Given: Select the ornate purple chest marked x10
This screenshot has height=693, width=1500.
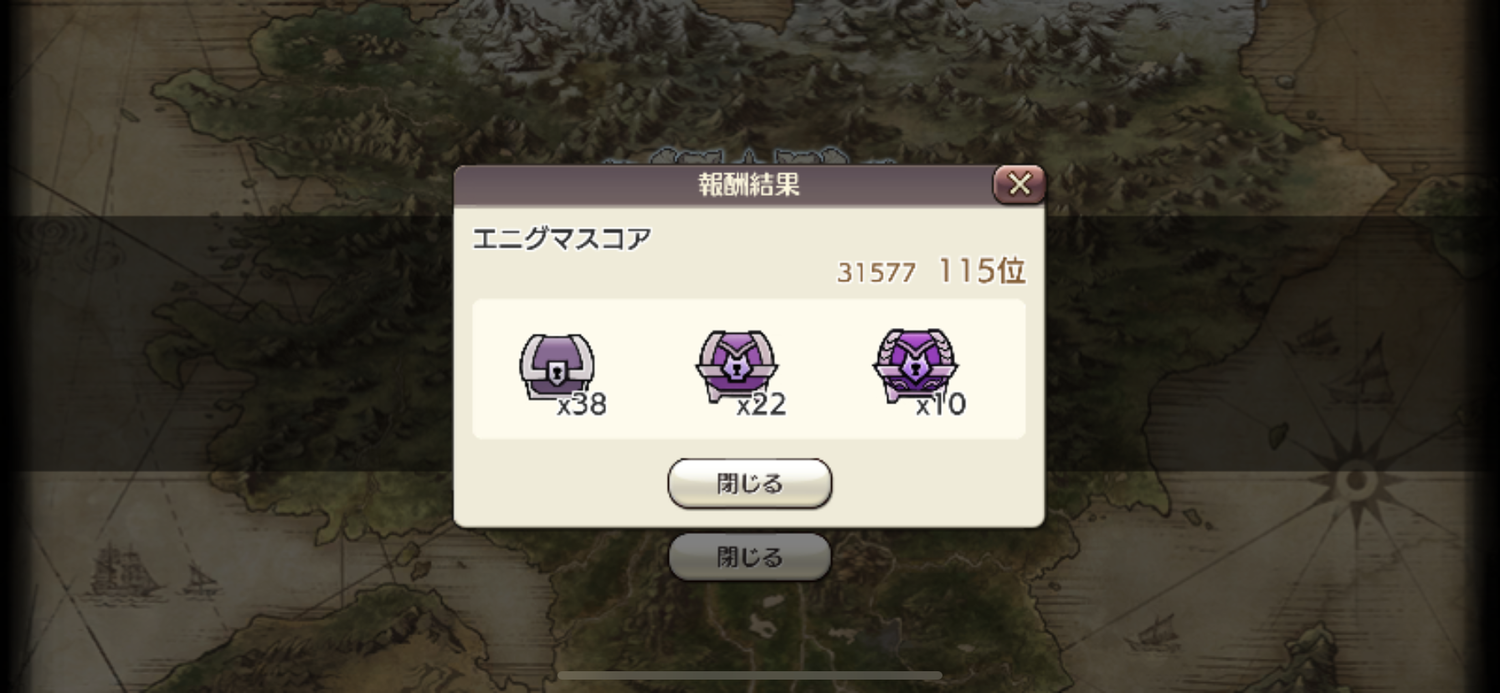Looking at the screenshot, I should point(915,365).
